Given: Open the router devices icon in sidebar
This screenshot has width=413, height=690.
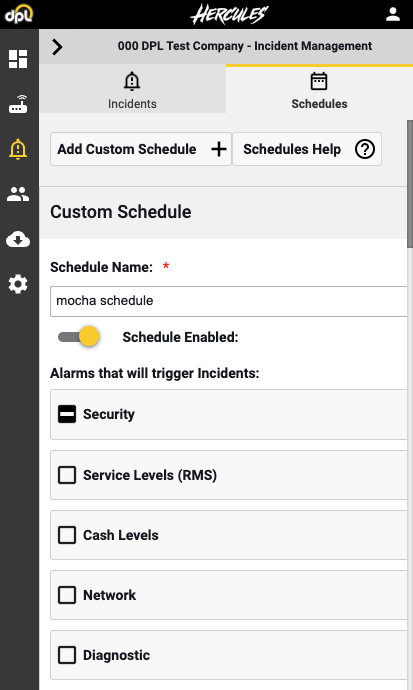Looking at the screenshot, I should (18, 104).
